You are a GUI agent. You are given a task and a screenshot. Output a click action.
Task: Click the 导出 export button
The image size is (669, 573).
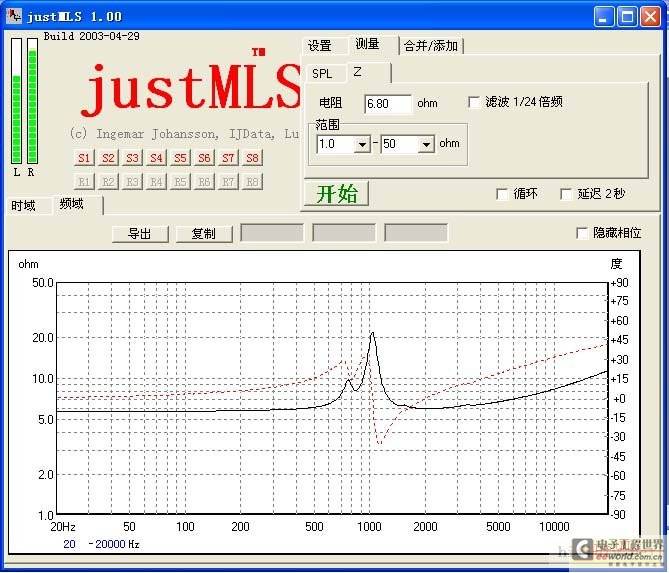coord(140,233)
